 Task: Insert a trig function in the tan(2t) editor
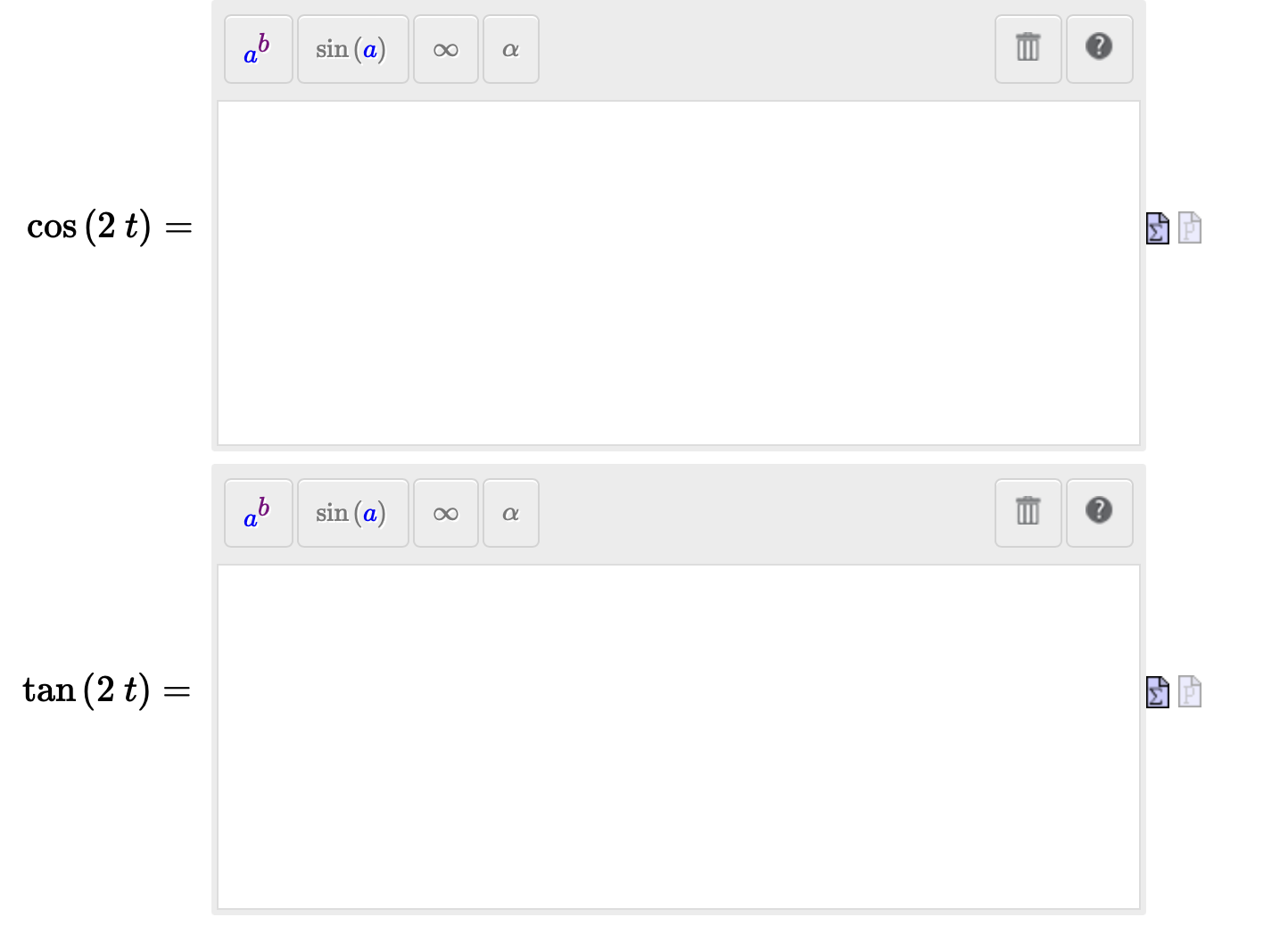coord(352,513)
